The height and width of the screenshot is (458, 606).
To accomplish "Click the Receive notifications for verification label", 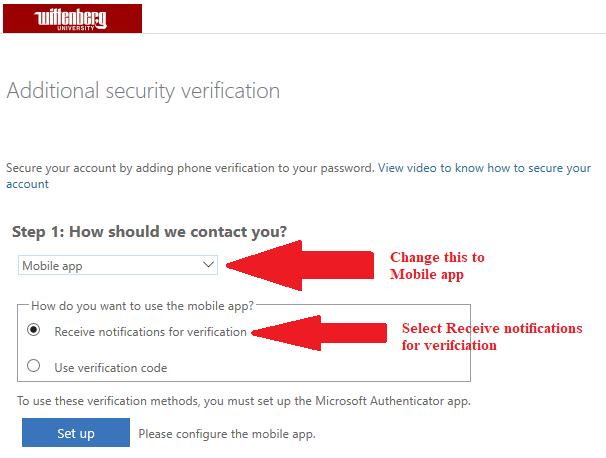I will pos(150,332).
